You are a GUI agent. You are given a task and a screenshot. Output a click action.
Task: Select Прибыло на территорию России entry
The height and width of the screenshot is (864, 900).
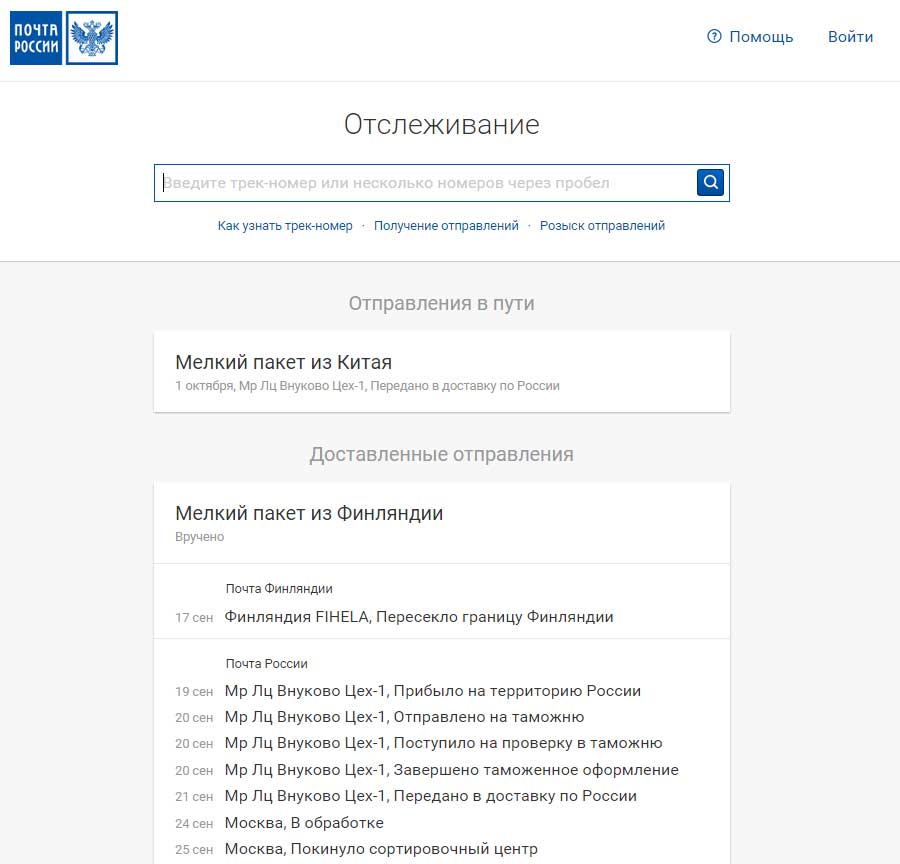point(432,691)
